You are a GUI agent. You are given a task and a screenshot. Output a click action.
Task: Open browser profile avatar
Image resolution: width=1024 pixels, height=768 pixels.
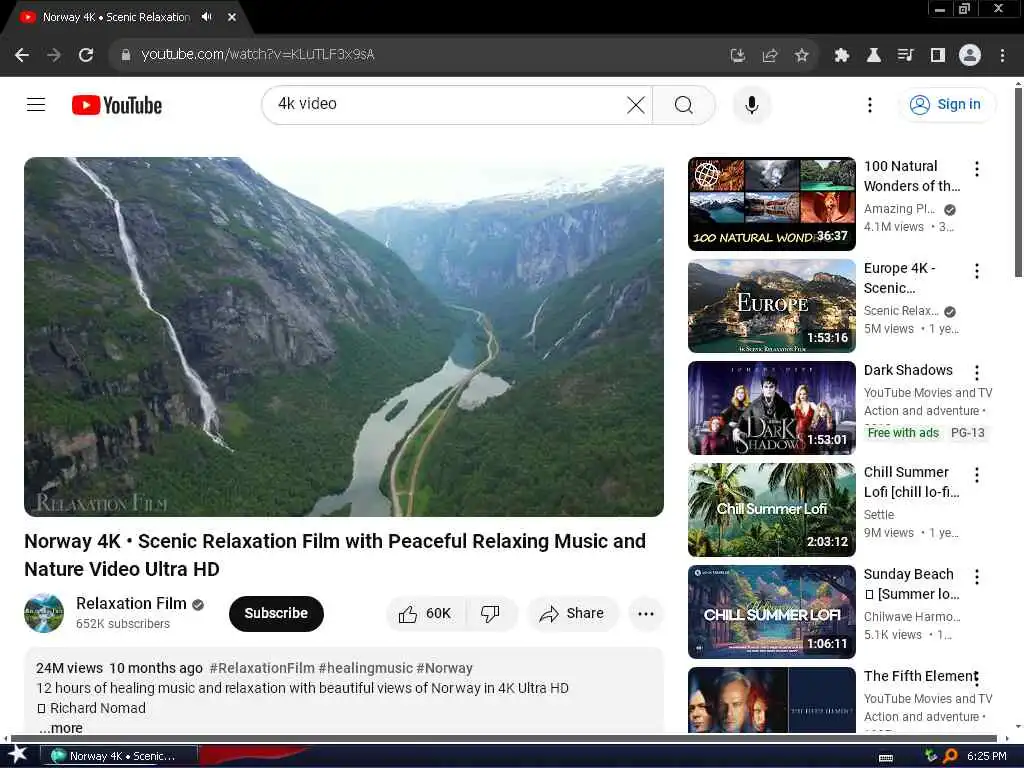pos(970,55)
